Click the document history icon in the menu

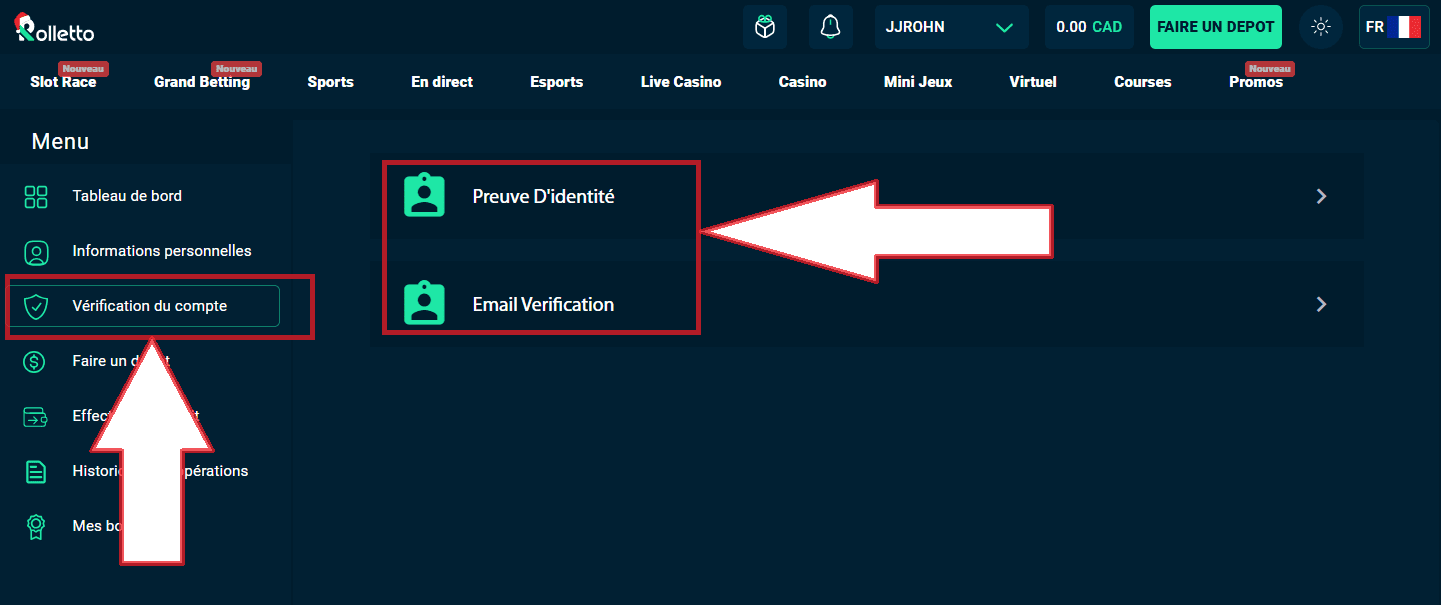click(35, 472)
